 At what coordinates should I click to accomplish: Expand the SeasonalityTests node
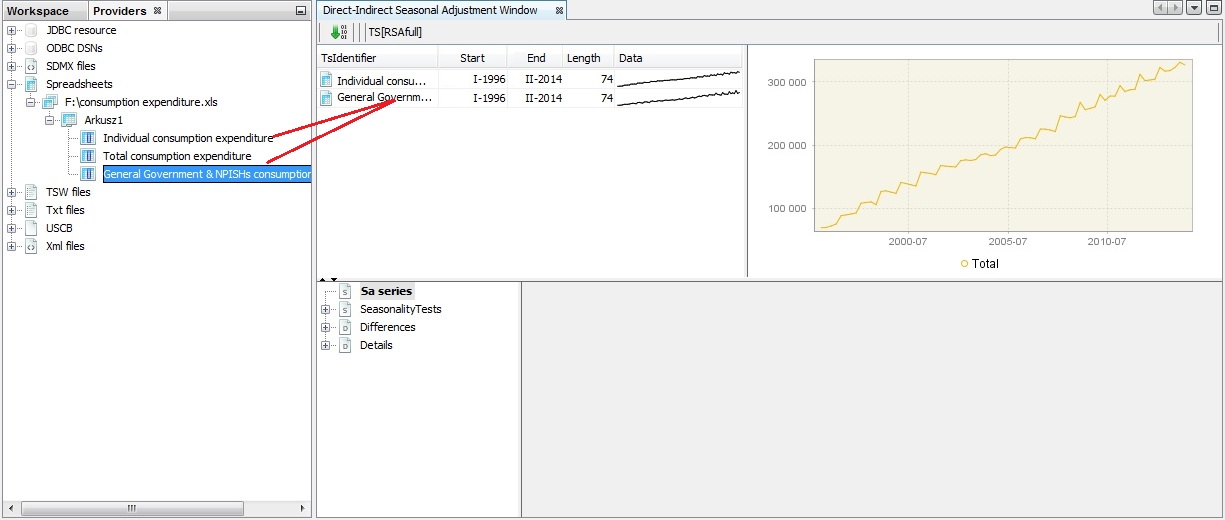(325, 310)
